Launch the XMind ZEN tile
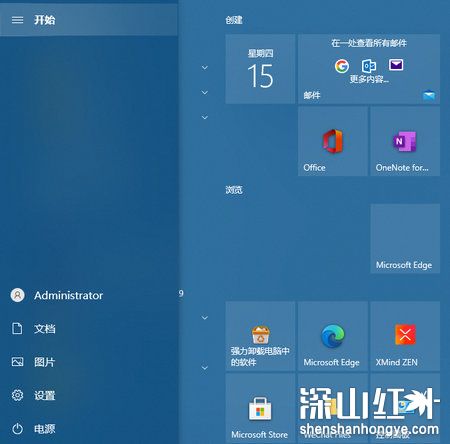The image size is (450, 444). pyautogui.click(x=405, y=336)
